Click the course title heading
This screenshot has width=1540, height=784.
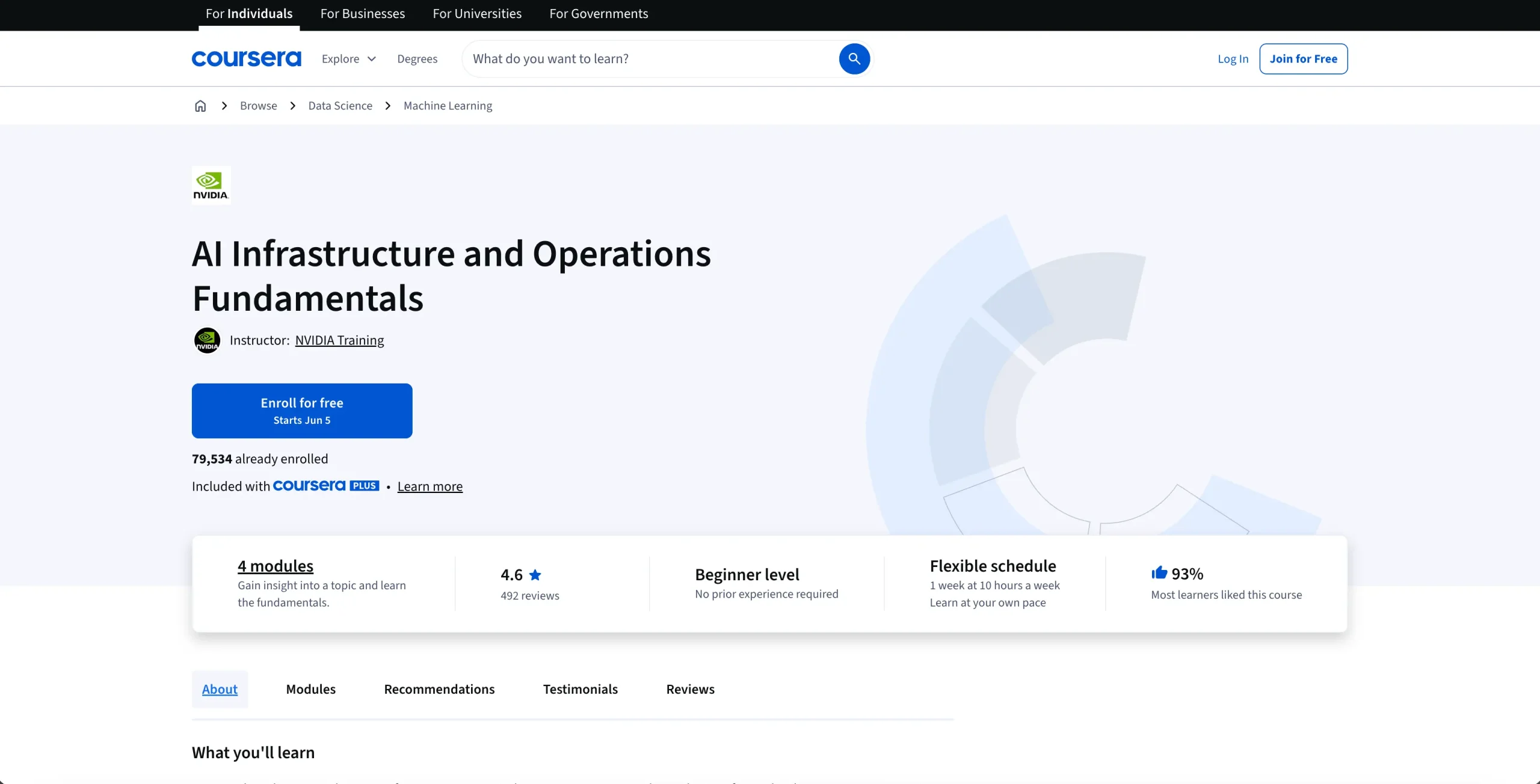coord(451,275)
